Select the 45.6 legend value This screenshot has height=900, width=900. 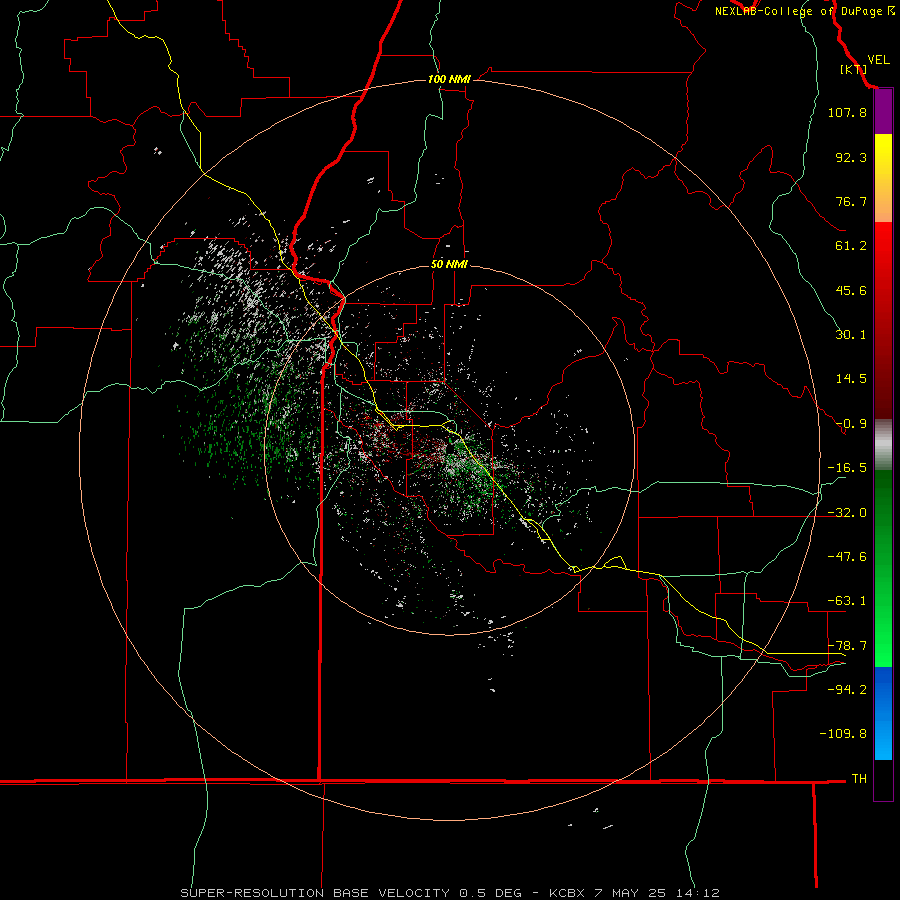pos(851,290)
